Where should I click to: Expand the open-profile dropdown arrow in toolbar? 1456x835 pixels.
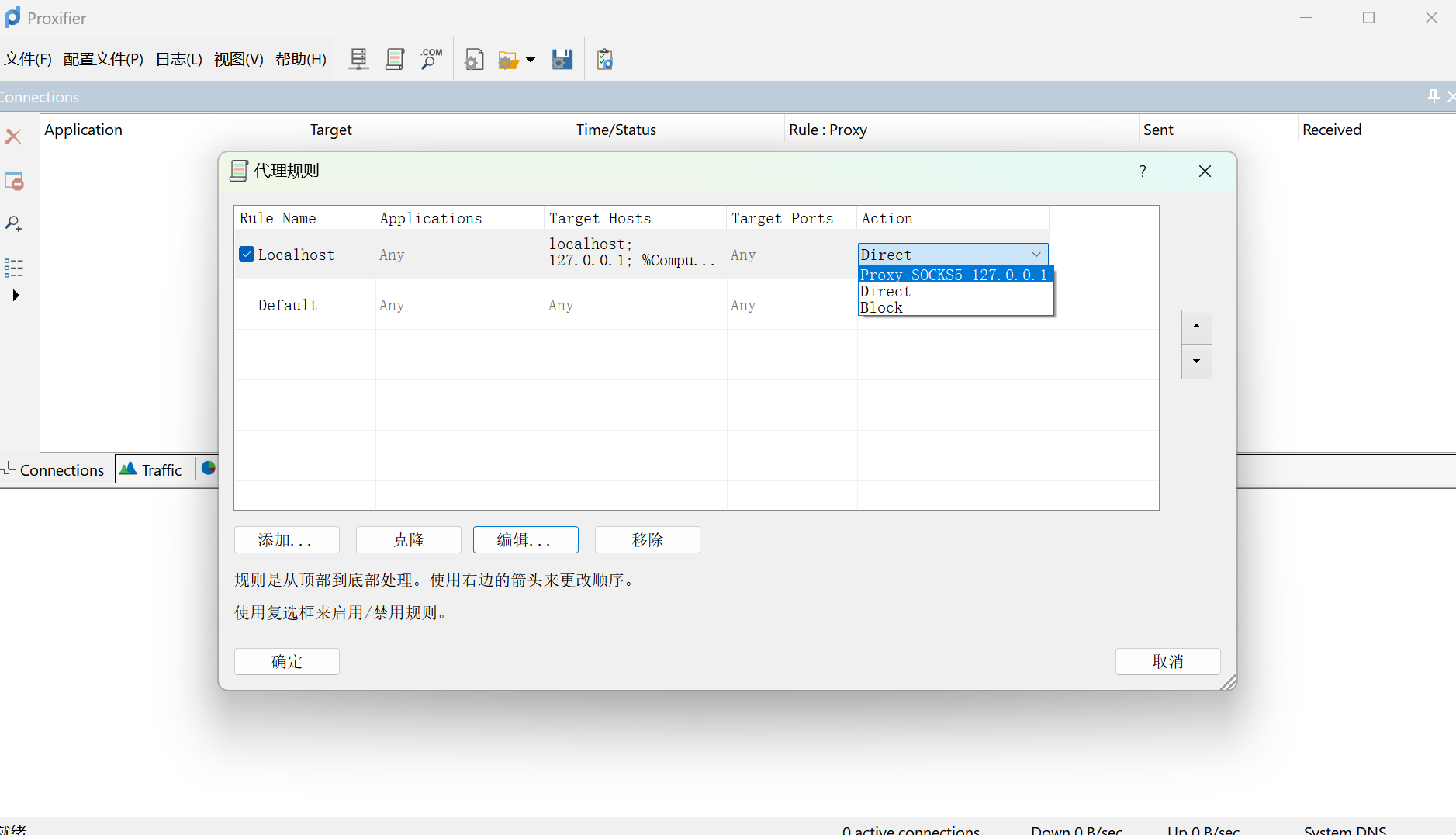531,60
